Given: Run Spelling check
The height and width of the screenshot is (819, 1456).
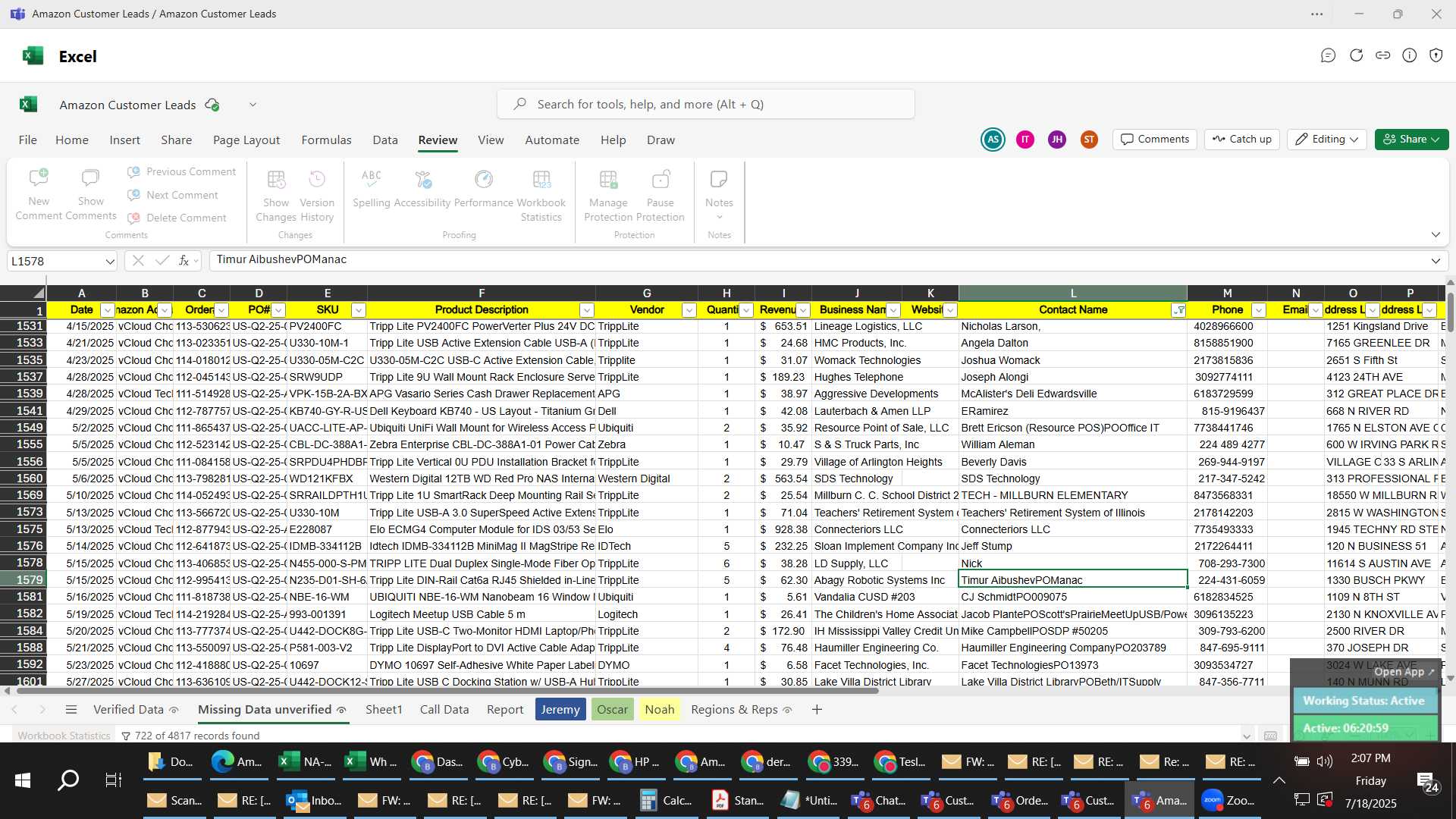Looking at the screenshot, I should pos(372,189).
